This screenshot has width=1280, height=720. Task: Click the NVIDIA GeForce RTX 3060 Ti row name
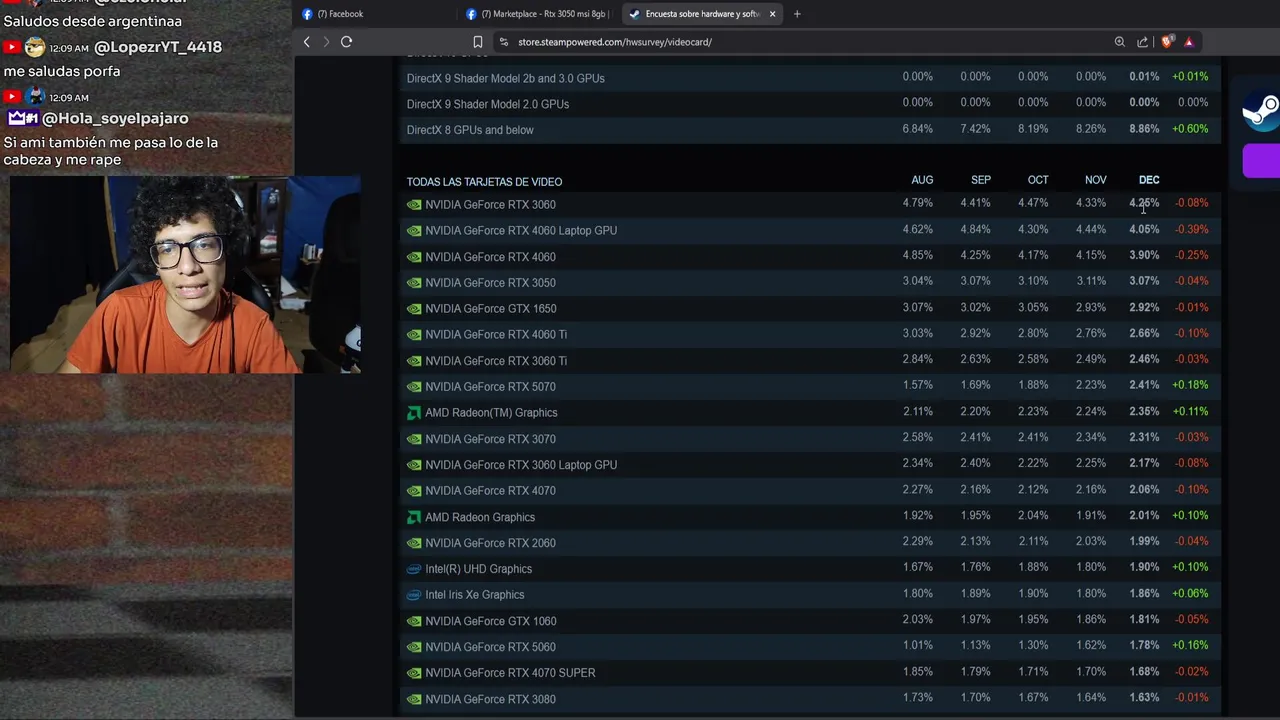pyautogui.click(x=496, y=361)
